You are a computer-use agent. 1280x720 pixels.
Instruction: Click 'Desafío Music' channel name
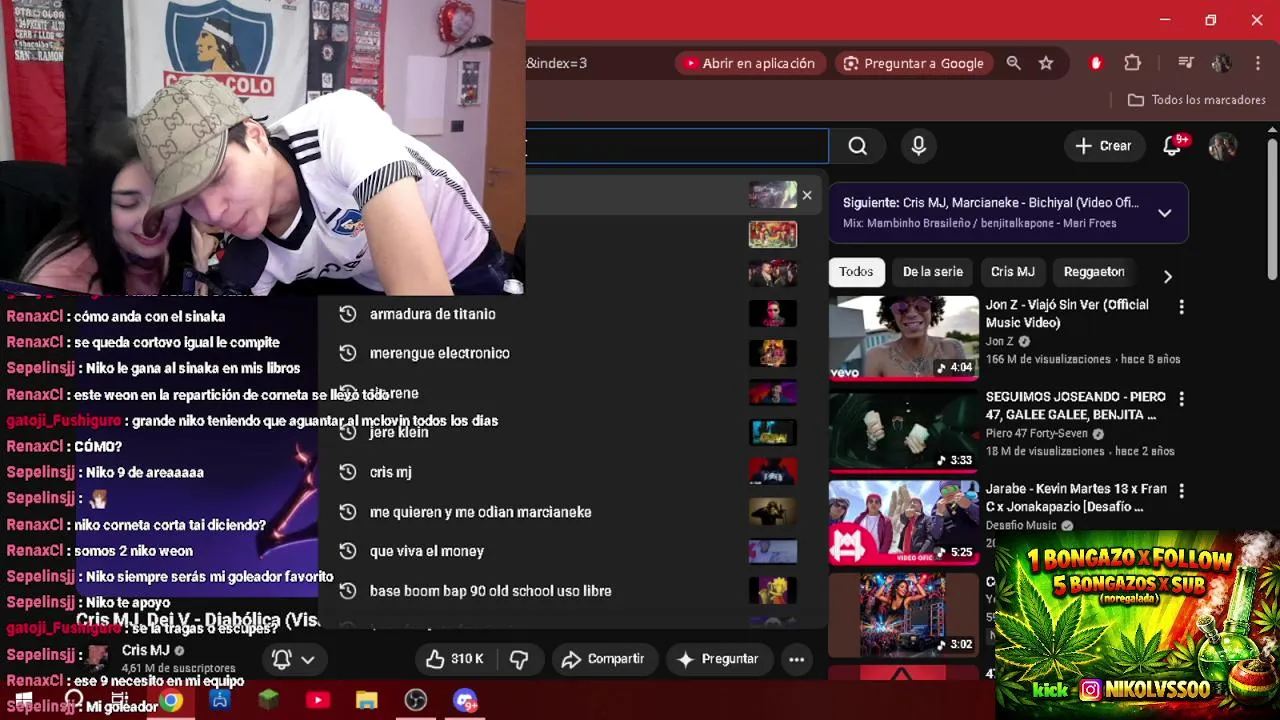point(1021,526)
